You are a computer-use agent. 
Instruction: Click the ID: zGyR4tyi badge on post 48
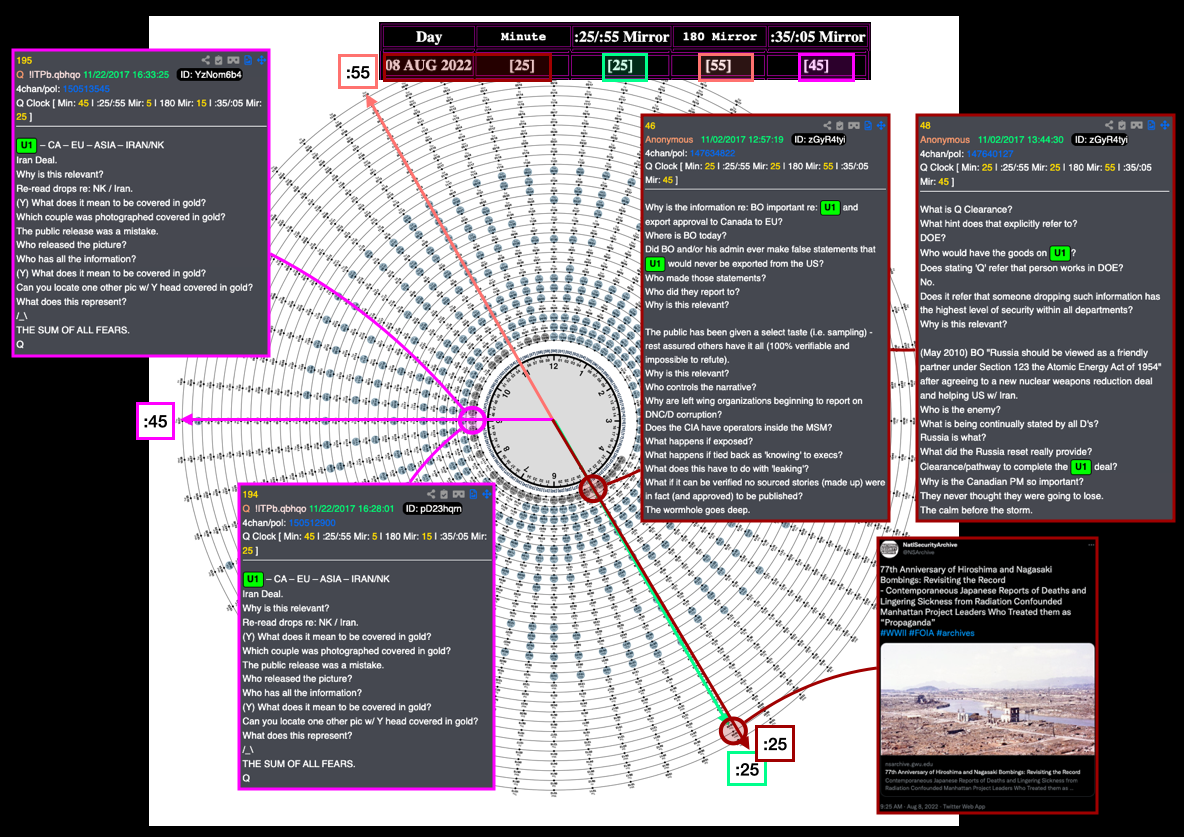1101,140
